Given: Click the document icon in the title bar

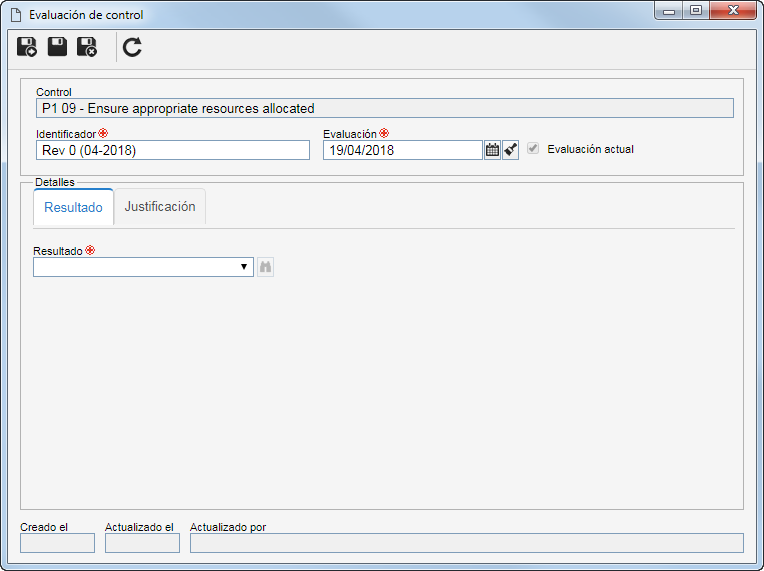Looking at the screenshot, I should click(16, 15).
